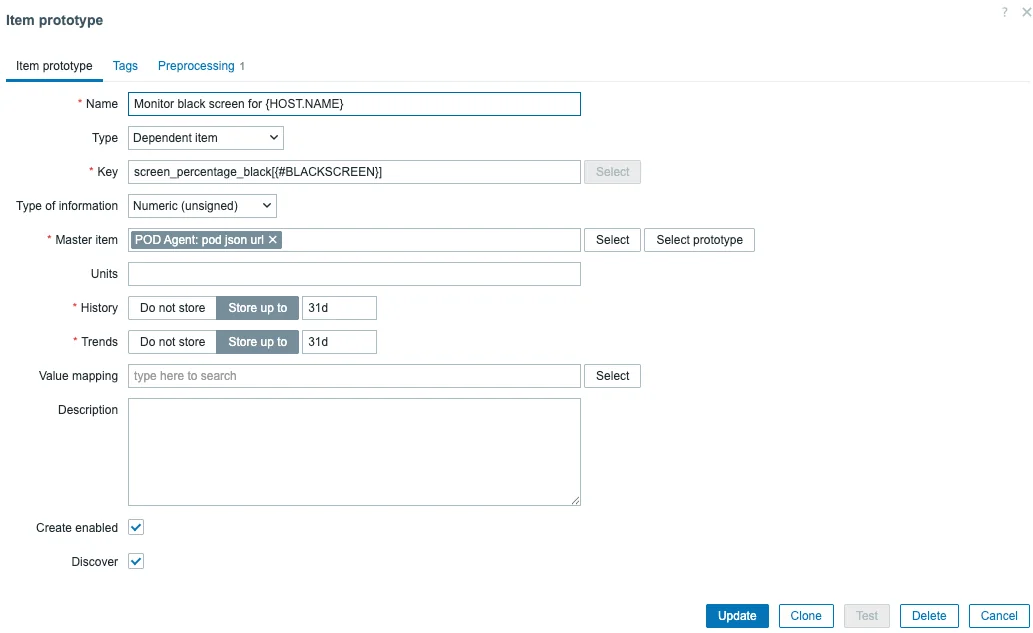Open the Type dropdown
The height and width of the screenshot is (633, 1033).
pyautogui.click(x=206, y=138)
